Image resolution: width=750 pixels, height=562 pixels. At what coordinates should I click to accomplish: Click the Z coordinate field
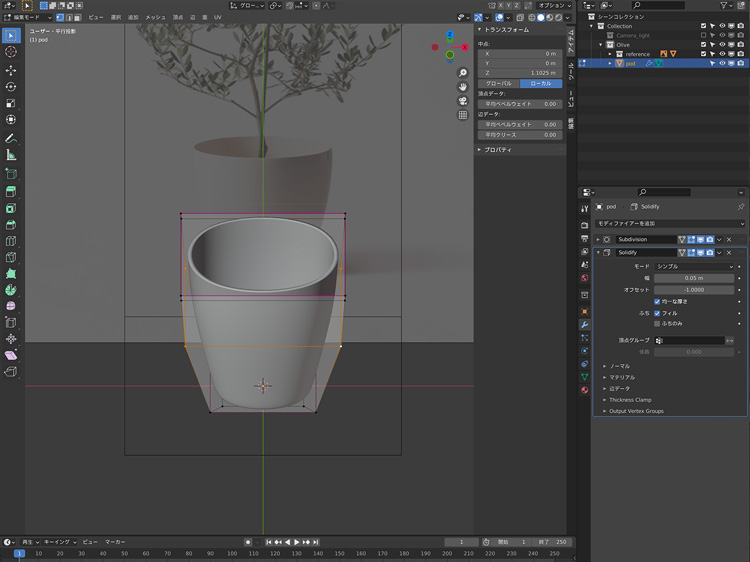(x=521, y=73)
